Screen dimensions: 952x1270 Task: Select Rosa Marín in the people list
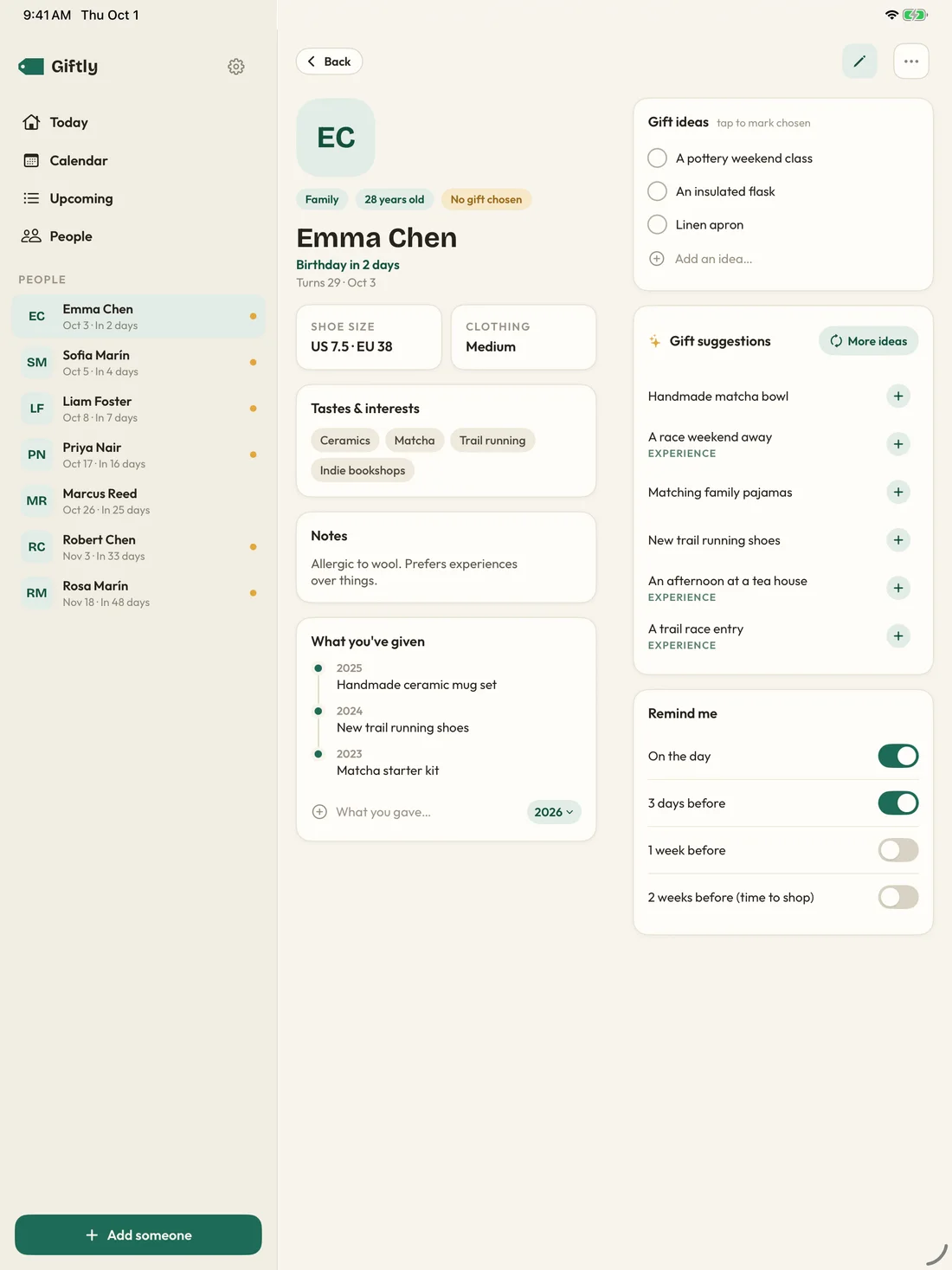pos(138,594)
